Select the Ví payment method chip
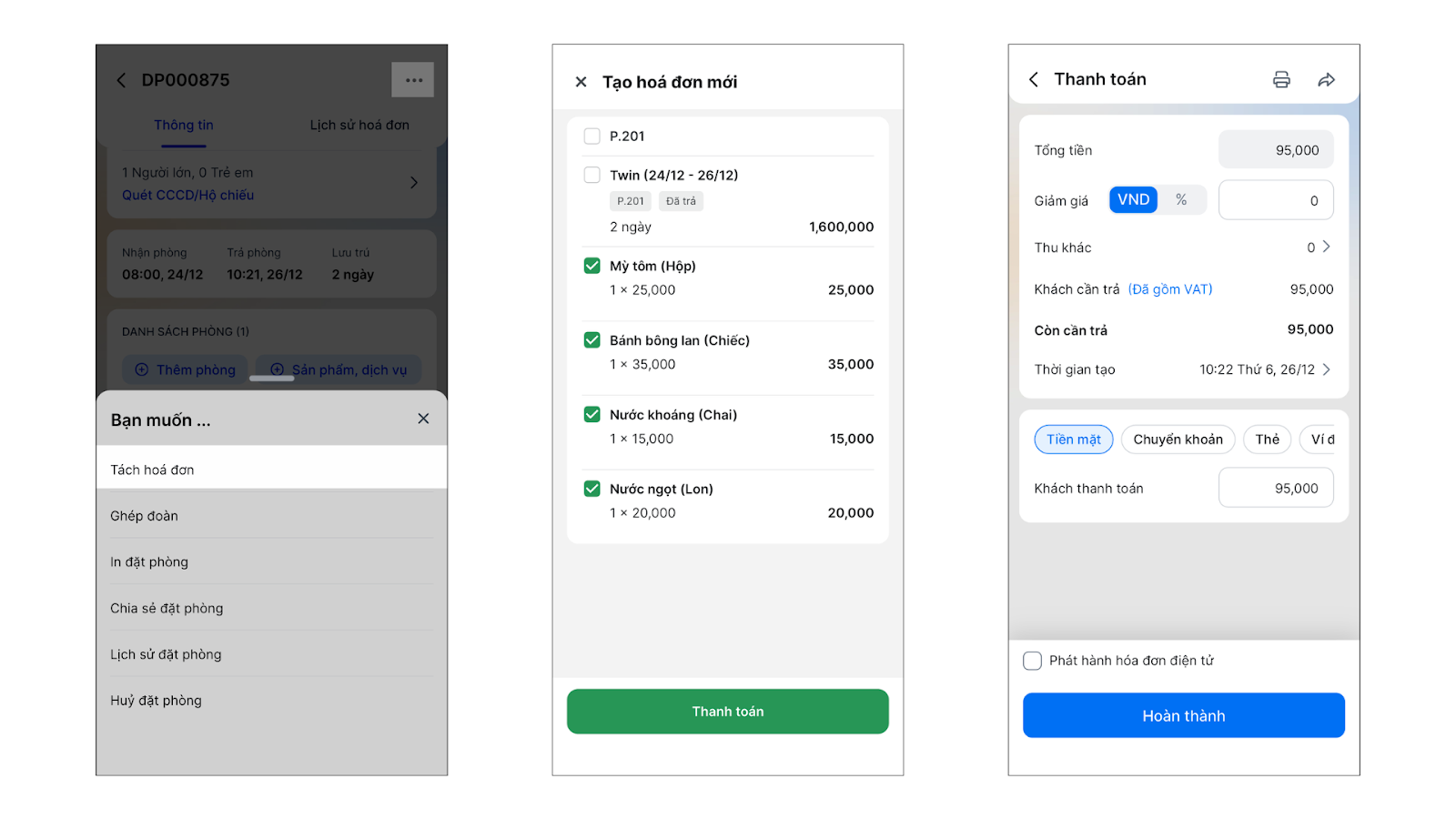Viewport: 1456px width, 819px height. [1318, 440]
